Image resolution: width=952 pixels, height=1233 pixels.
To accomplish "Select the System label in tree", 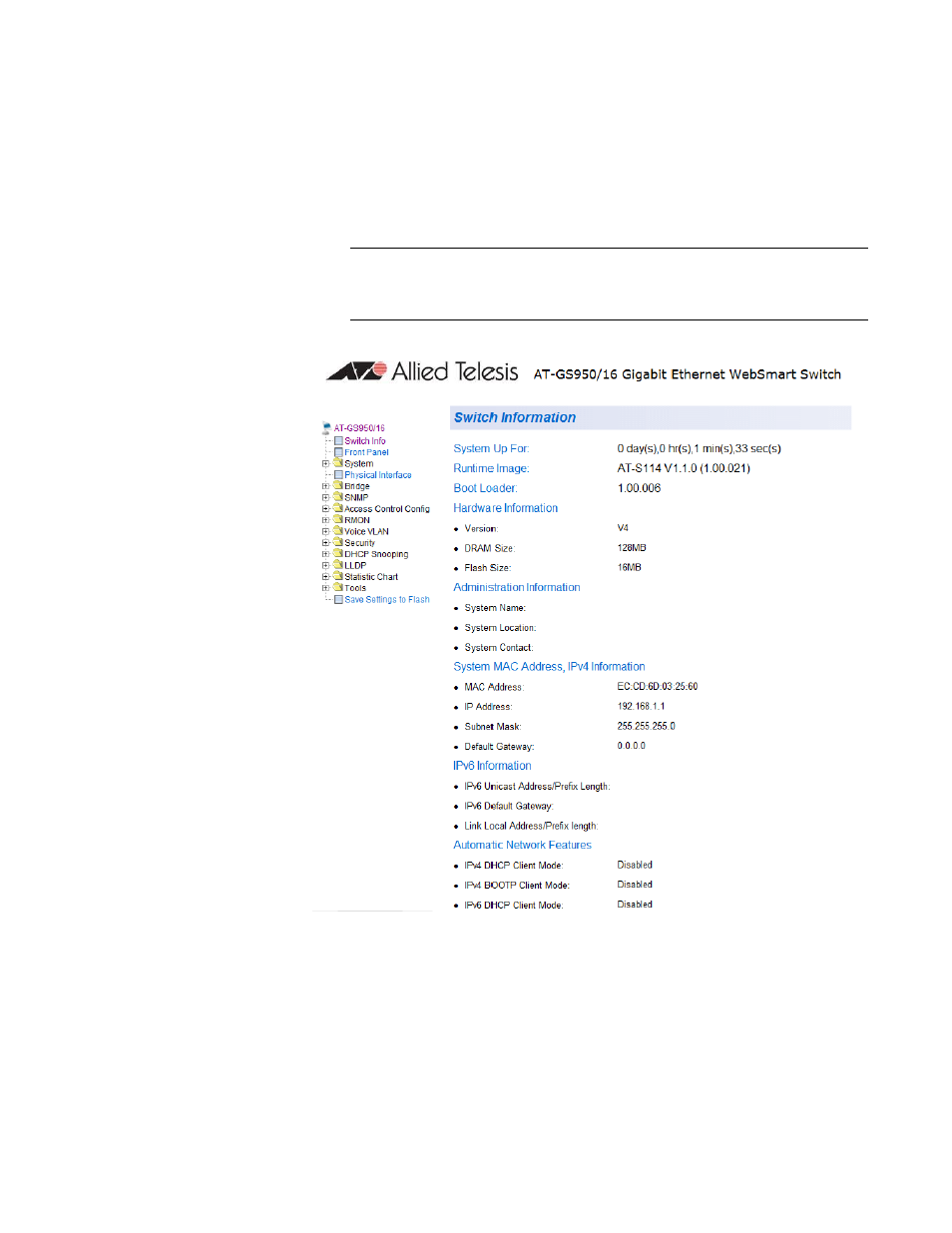I will [359, 464].
